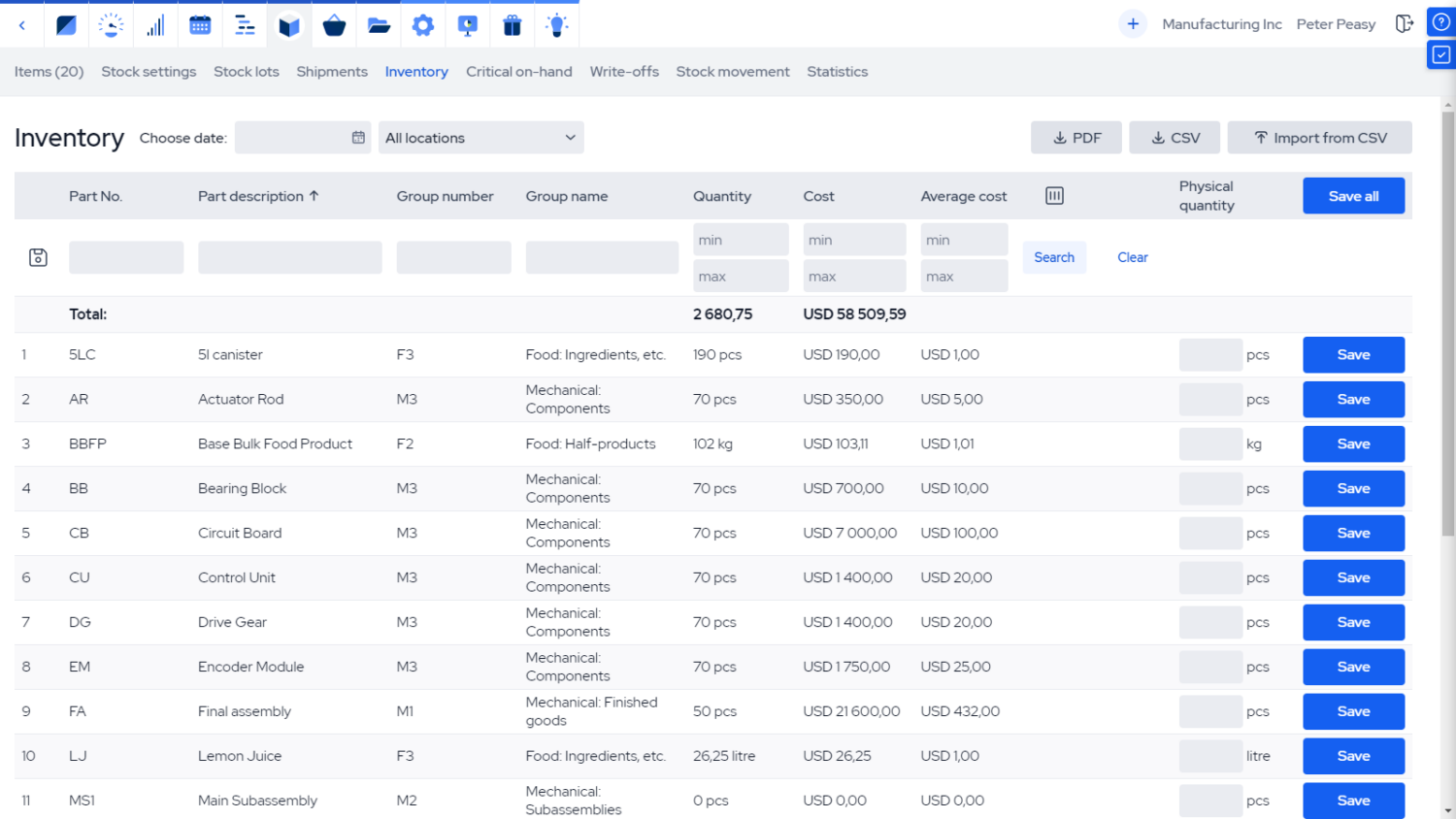This screenshot has width=1456, height=819.
Task: Open the Choose date calendar picker
Action: tap(356, 137)
